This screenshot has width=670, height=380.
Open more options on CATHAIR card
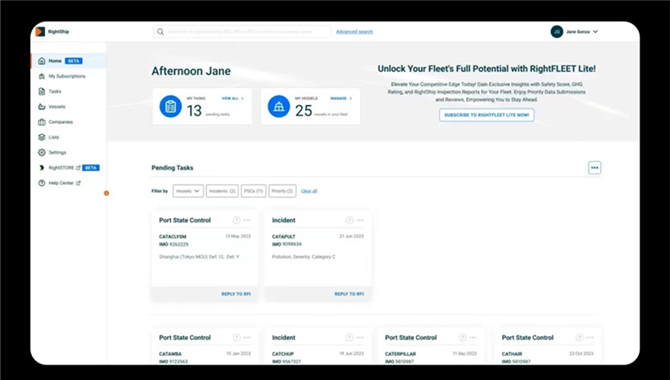(590, 338)
